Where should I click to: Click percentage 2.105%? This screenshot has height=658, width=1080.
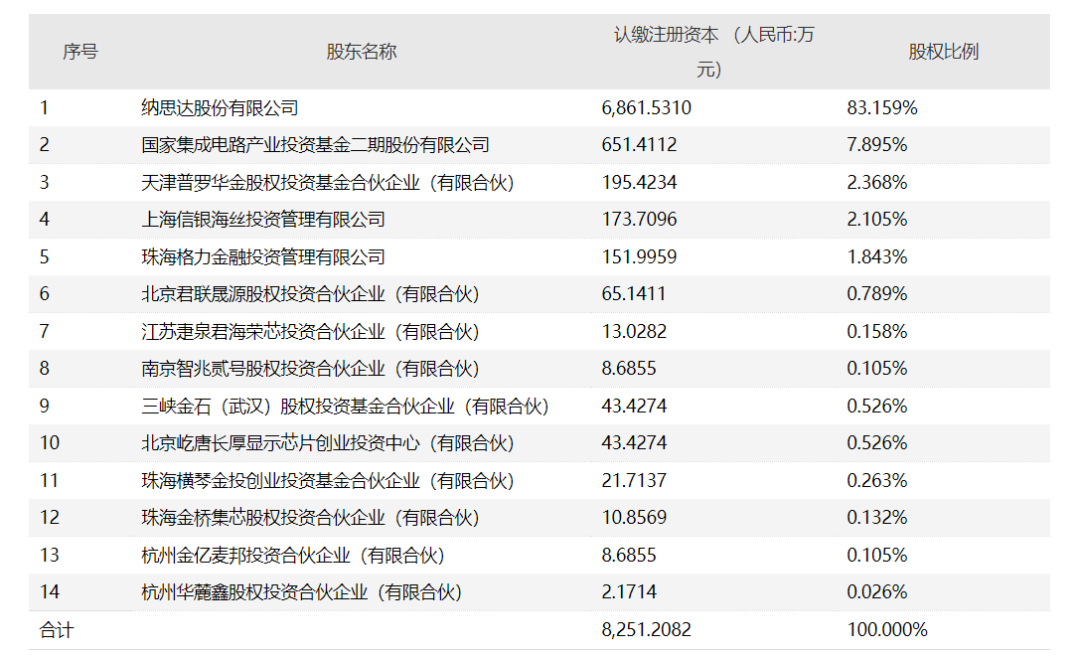click(877, 219)
